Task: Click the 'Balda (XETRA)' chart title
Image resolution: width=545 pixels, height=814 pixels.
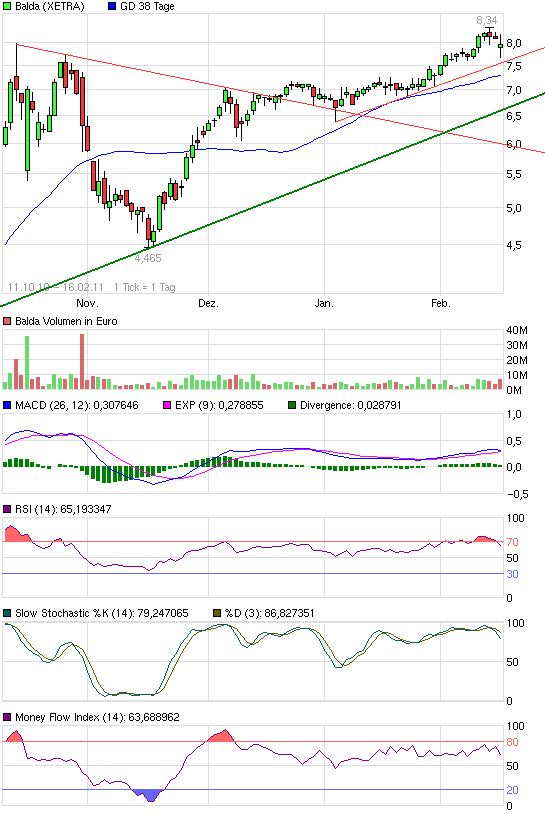Action: pyautogui.click(x=49, y=7)
